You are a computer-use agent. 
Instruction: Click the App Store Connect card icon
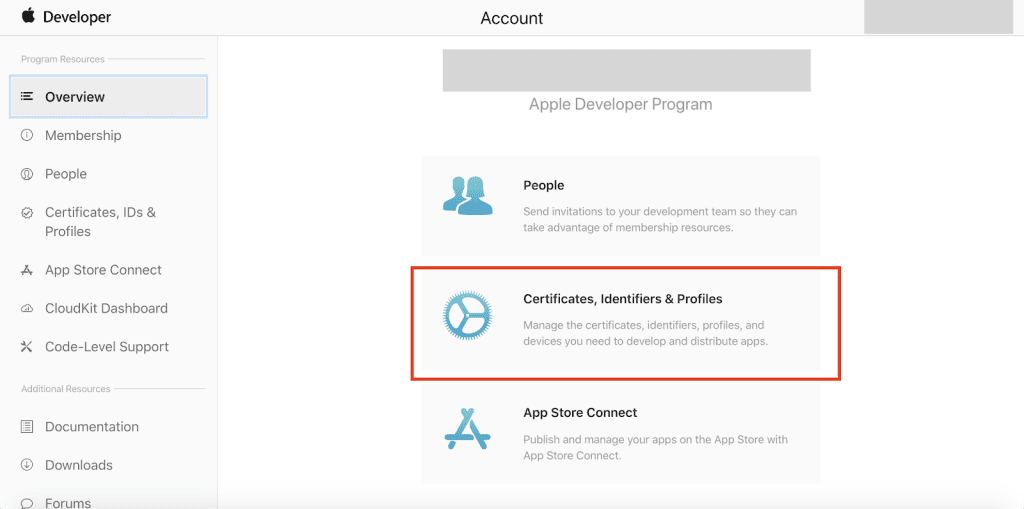pyautogui.click(x=468, y=428)
